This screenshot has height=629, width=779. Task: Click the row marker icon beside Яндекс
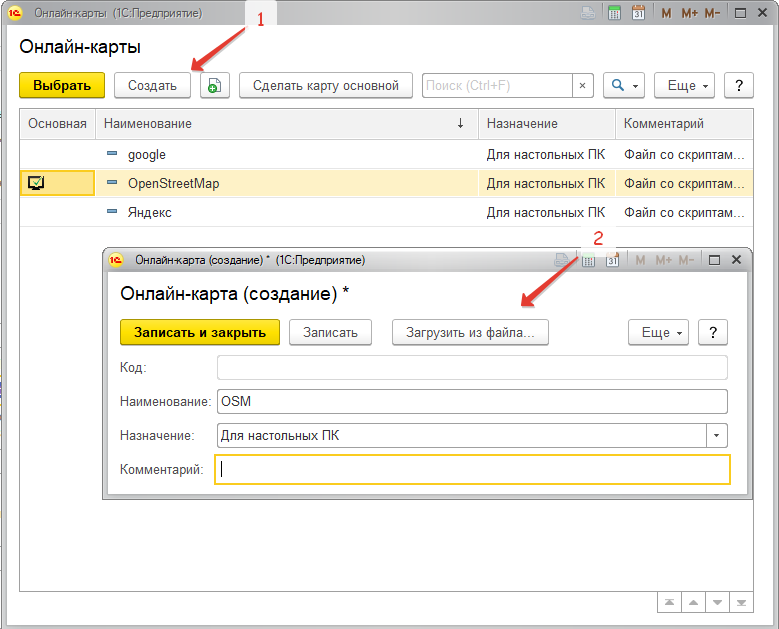click(112, 212)
